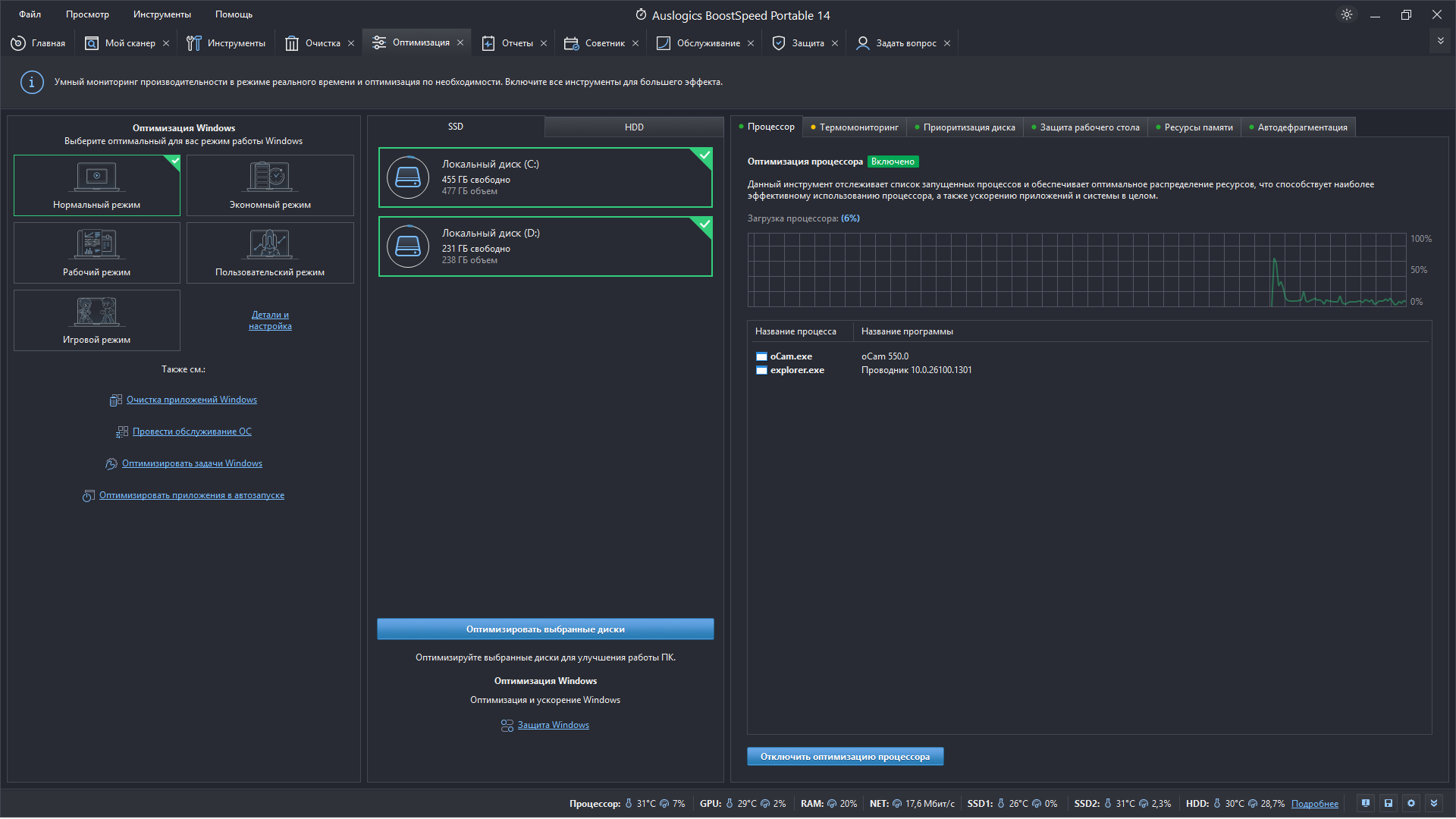
Task: Click Оптимизировать выбранные диски button
Action: pos(545,629)
